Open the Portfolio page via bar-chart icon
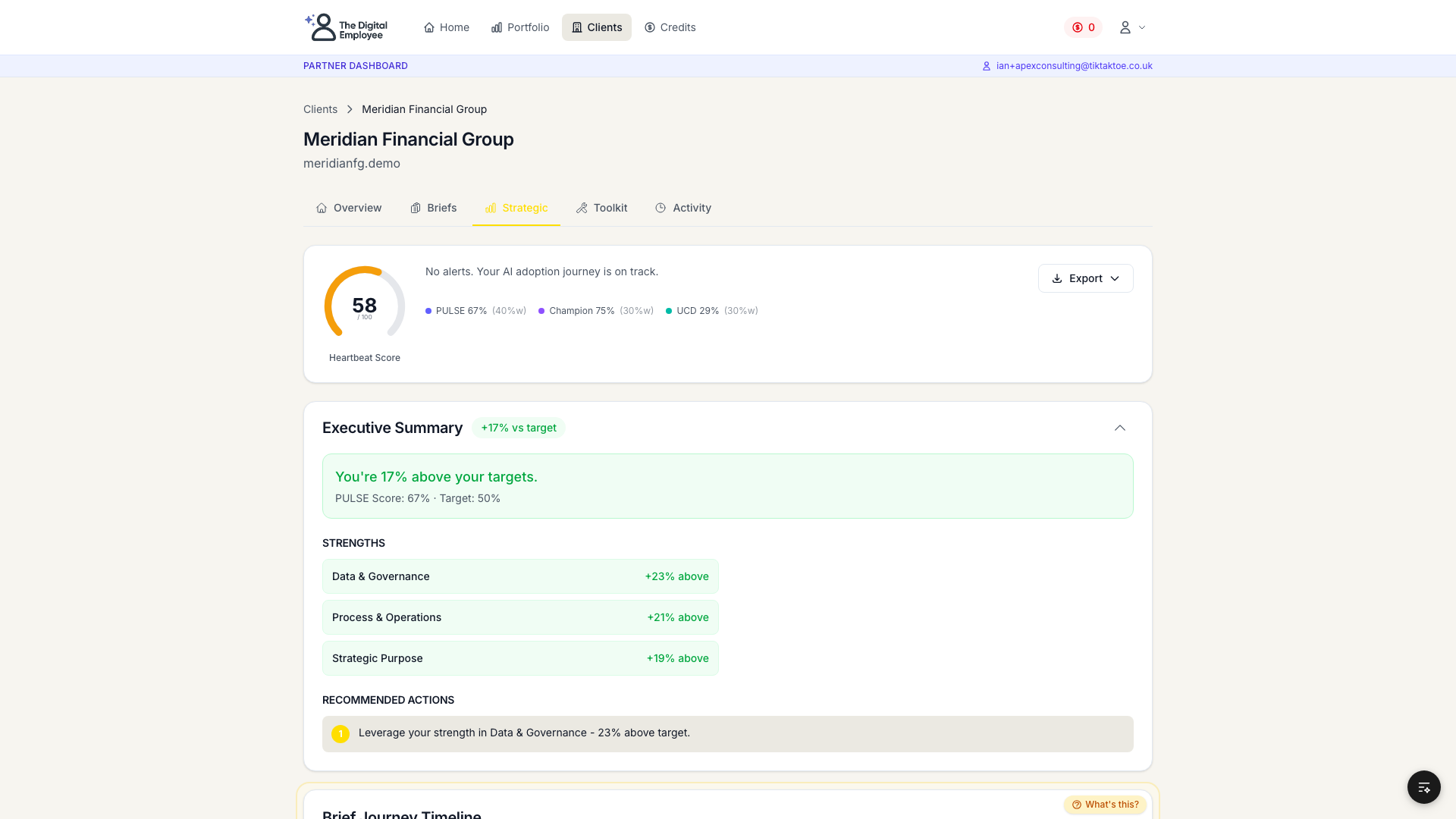Screen dimensions: 1456x819 (x=497, y=27)
